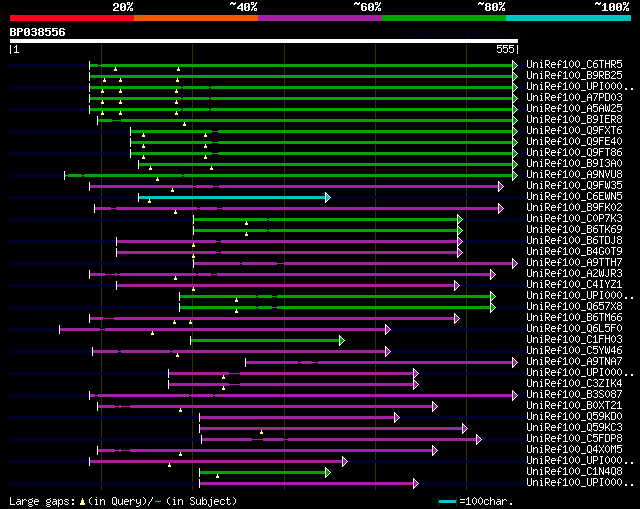Select the BP038556 query name
The width and height of the screenshot is (640, 509).
click(x=38, y=32)
